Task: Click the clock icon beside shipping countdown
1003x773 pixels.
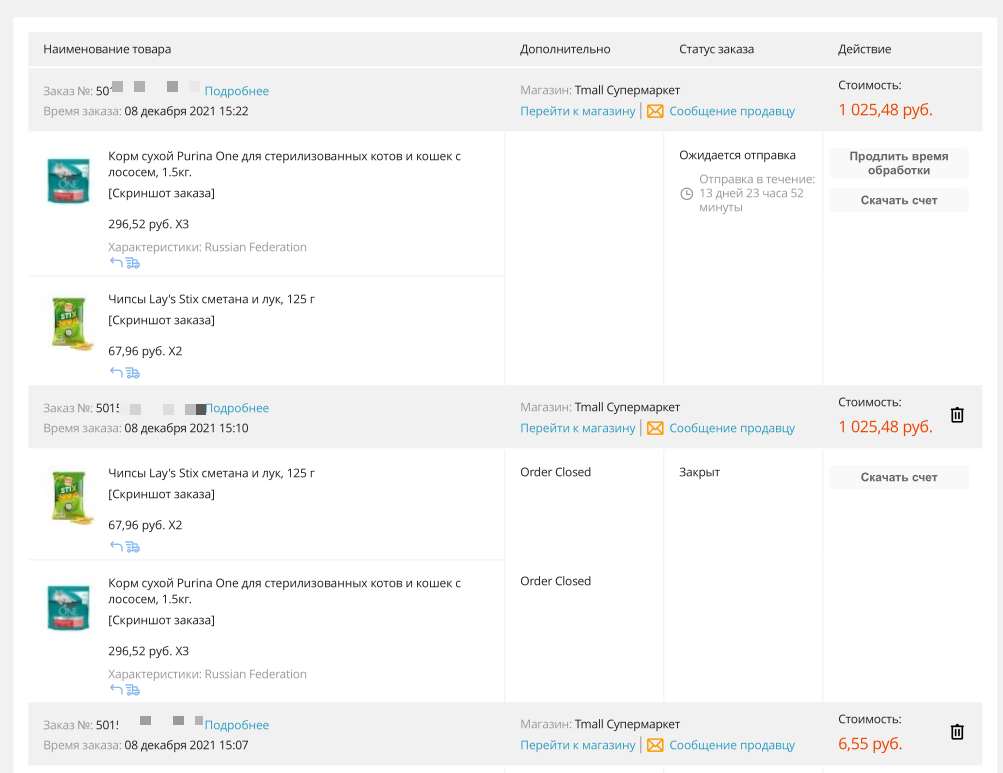Action: point(686,194)
